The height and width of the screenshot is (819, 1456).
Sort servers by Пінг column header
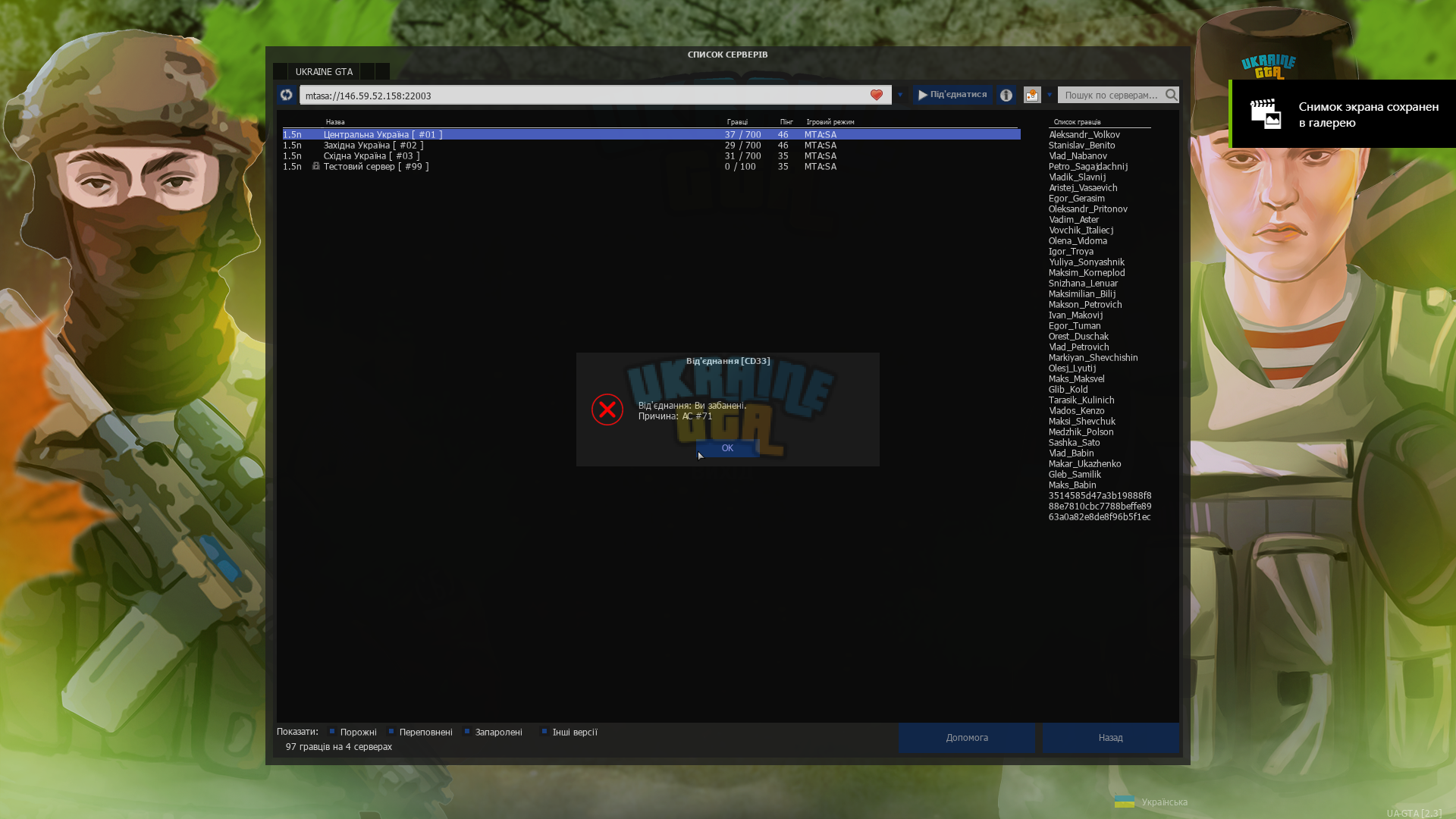[x=786, y=122]
